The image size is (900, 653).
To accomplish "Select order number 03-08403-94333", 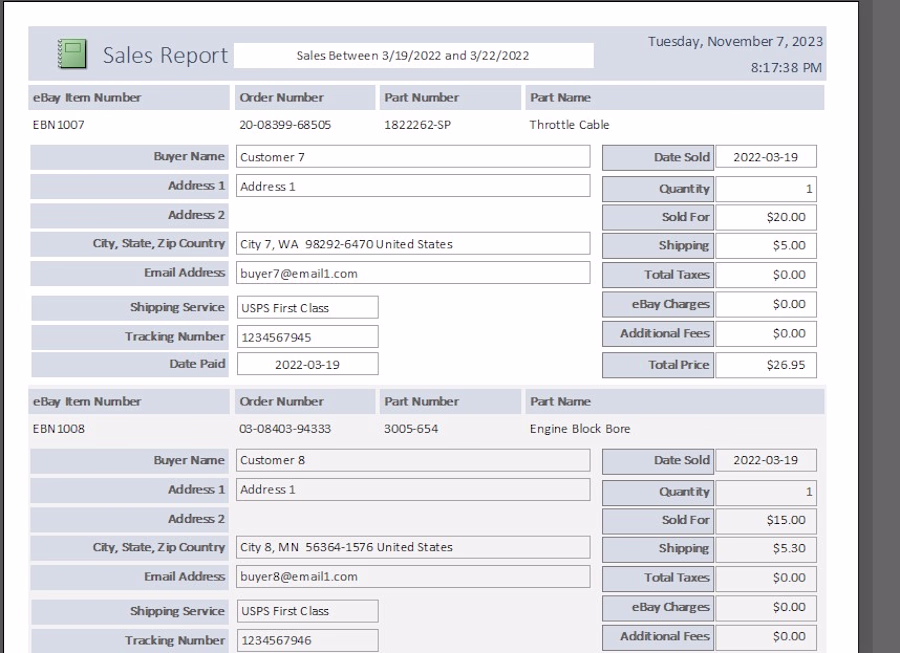I will [x=285, y=429].
